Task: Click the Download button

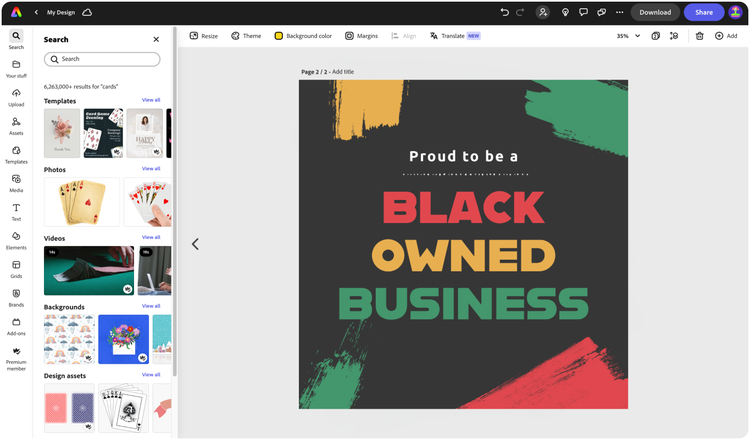Action: click(x=655, y=12)
